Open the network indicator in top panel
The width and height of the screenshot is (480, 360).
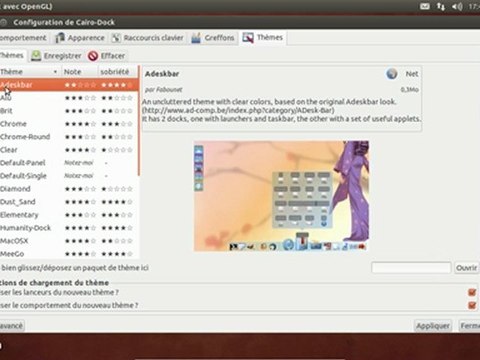(x=441, y=6)
